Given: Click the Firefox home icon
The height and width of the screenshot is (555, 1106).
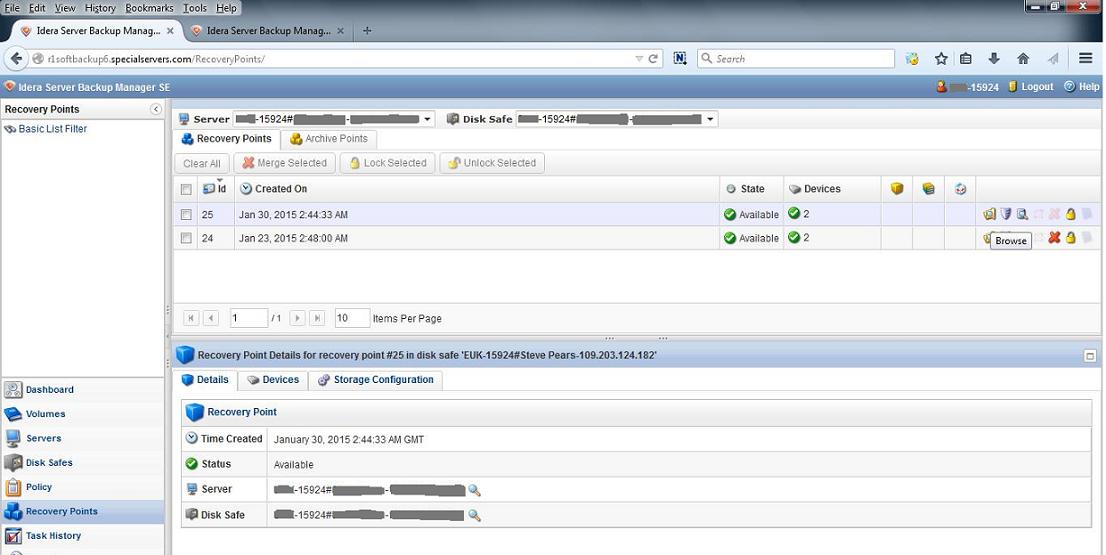Looking at the screenshot, I should click(x=1023, y=59).
